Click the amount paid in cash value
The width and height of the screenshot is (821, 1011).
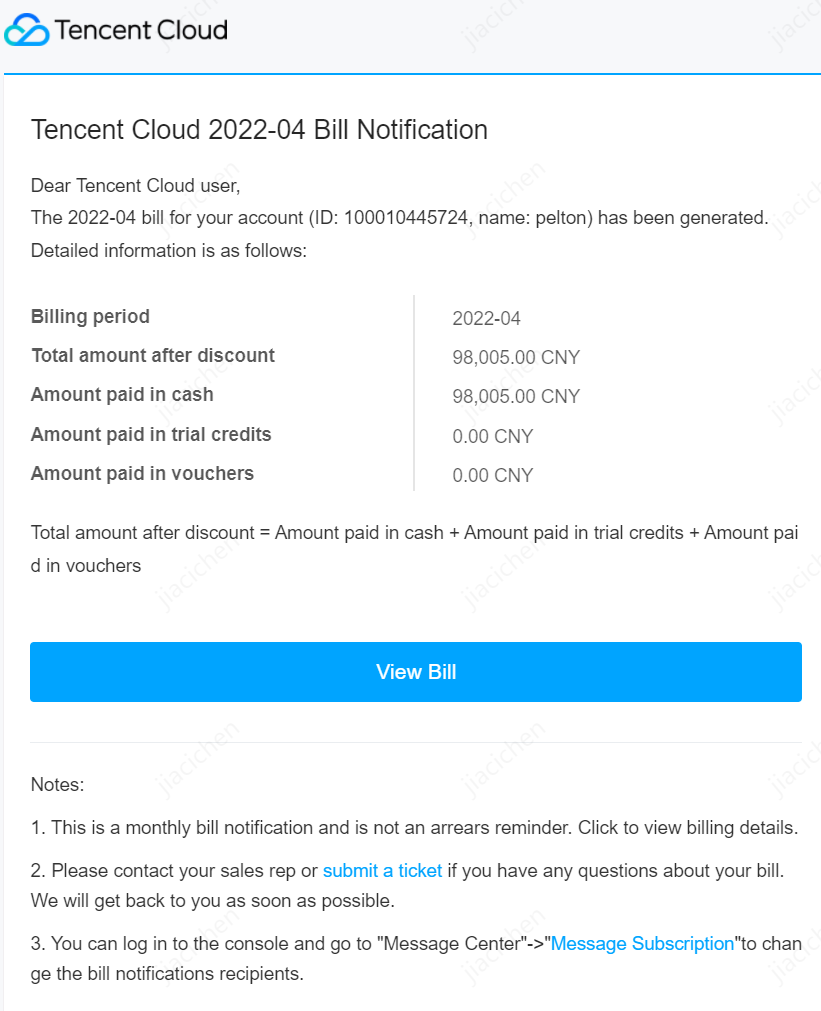pyautogui.click(x=516, y=397)
